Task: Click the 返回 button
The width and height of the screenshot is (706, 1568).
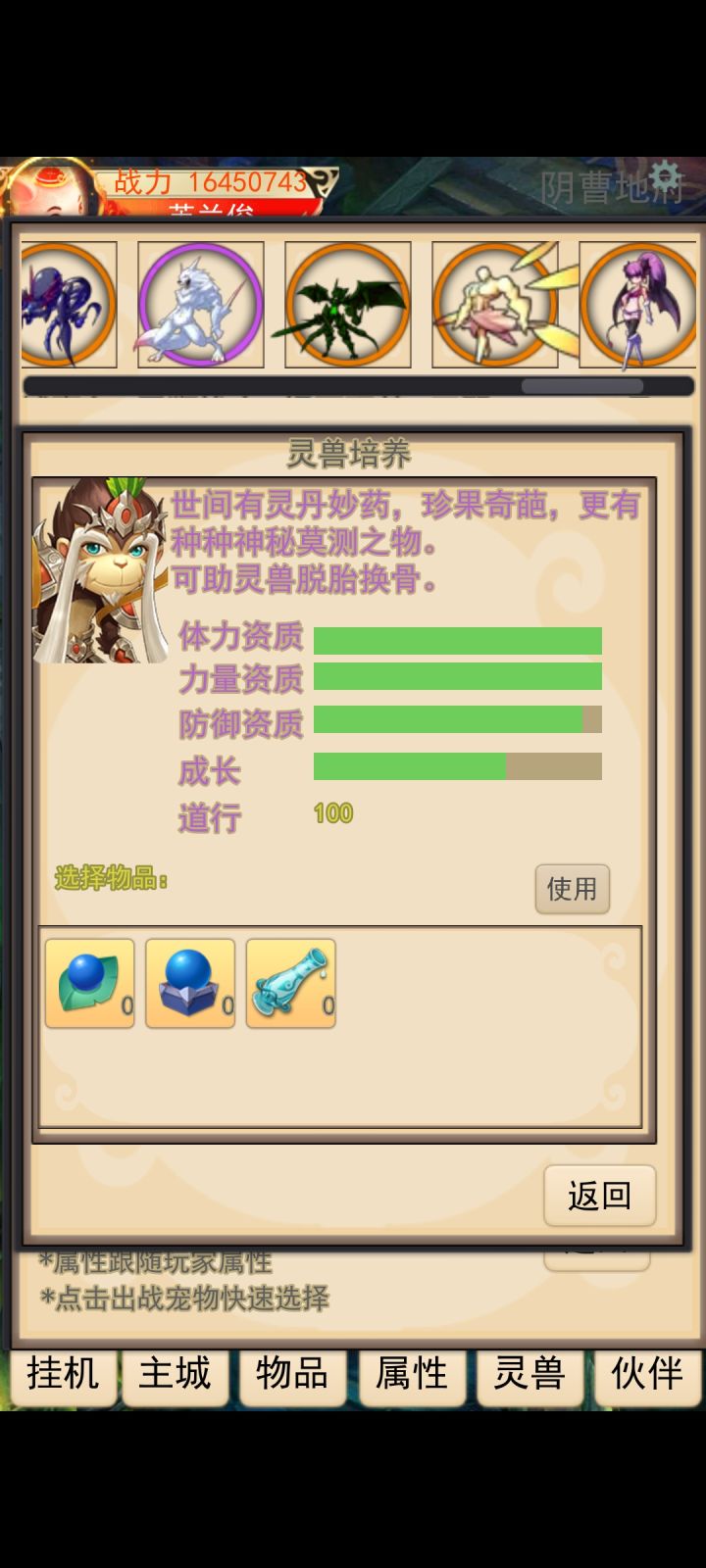Action: (x=600, y=1196)
